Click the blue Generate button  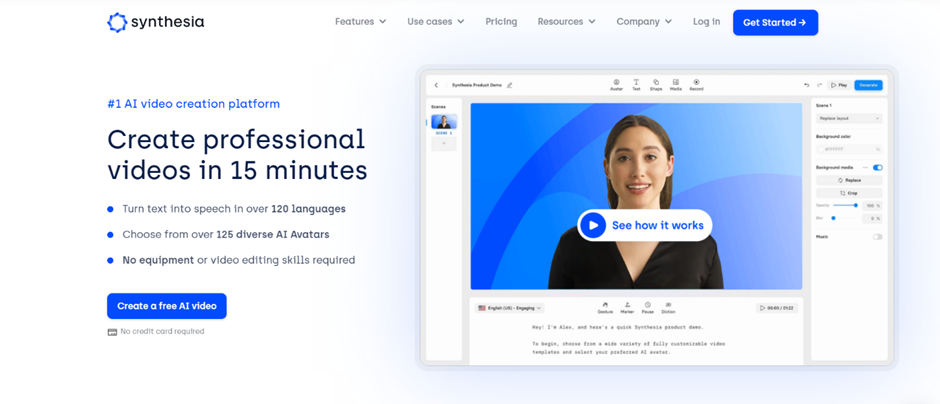[x=868, y=85]
